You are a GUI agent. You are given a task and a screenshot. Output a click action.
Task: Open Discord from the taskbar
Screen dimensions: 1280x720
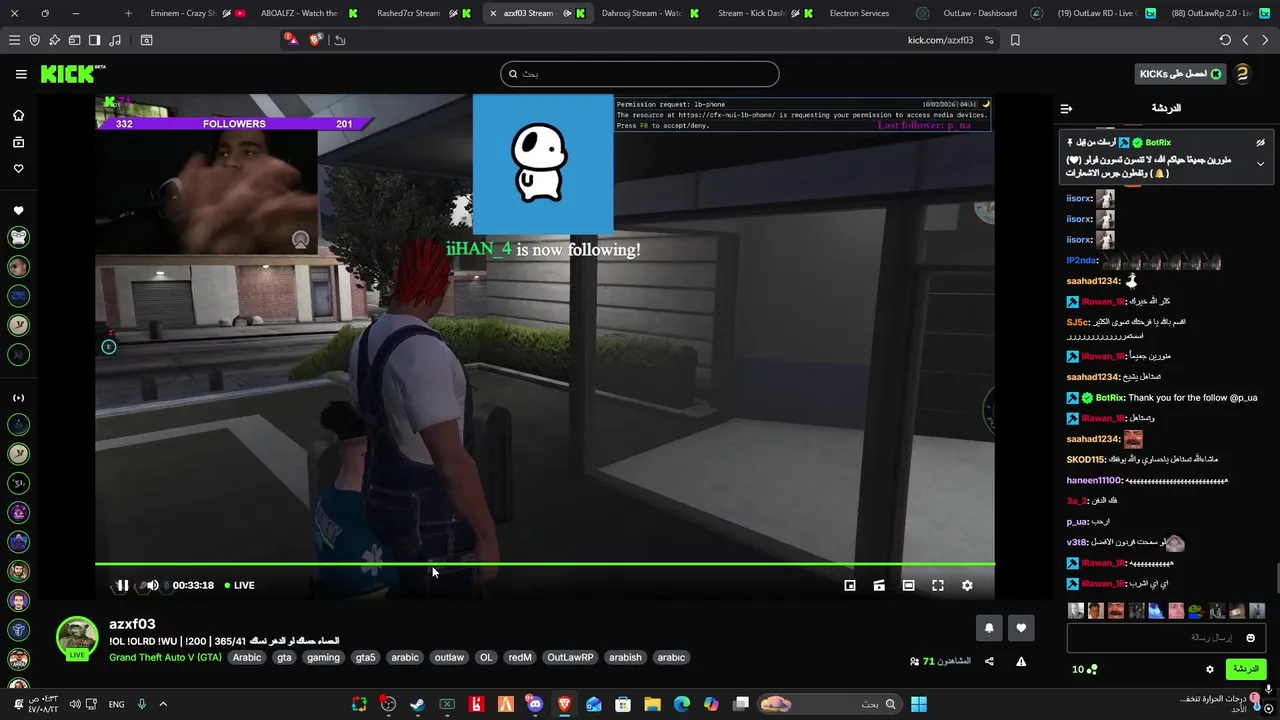tap(535, 704)
